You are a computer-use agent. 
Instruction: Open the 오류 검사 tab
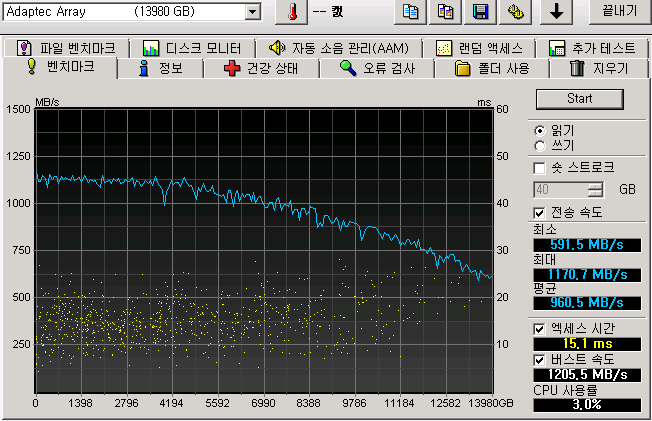(x=377, y=68)
